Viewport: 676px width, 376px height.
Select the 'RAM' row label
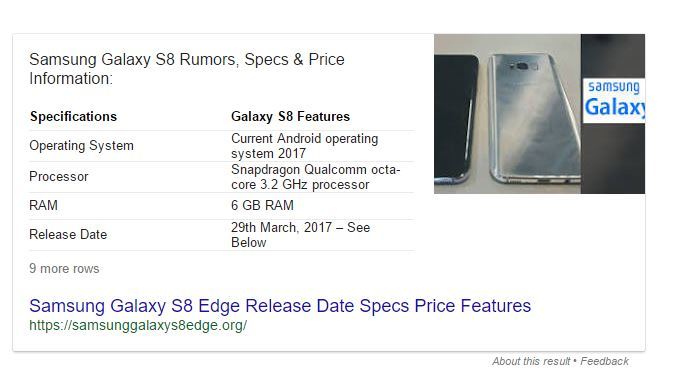pos(44,205)
